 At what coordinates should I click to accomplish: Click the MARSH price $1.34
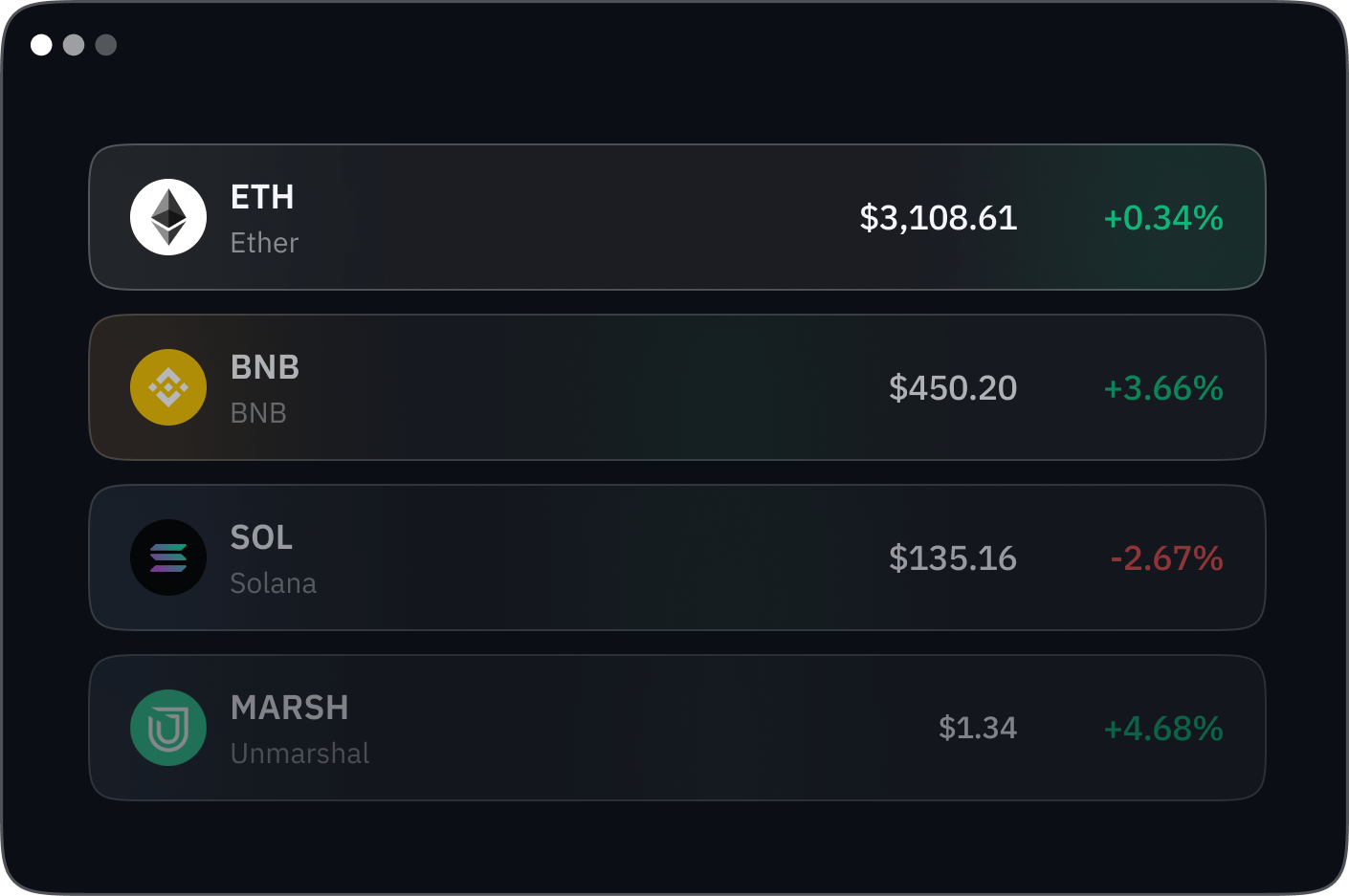(x=977, y=729)
